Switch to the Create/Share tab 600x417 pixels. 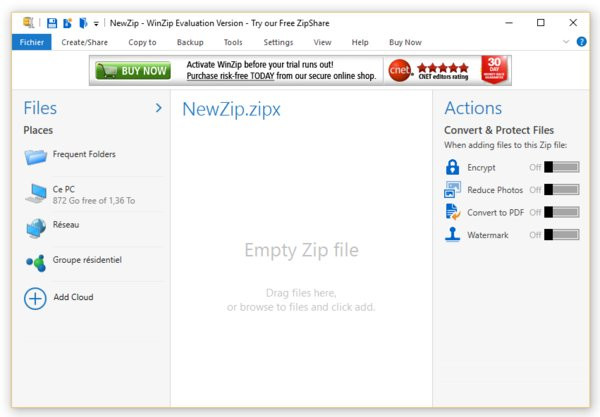85,42
